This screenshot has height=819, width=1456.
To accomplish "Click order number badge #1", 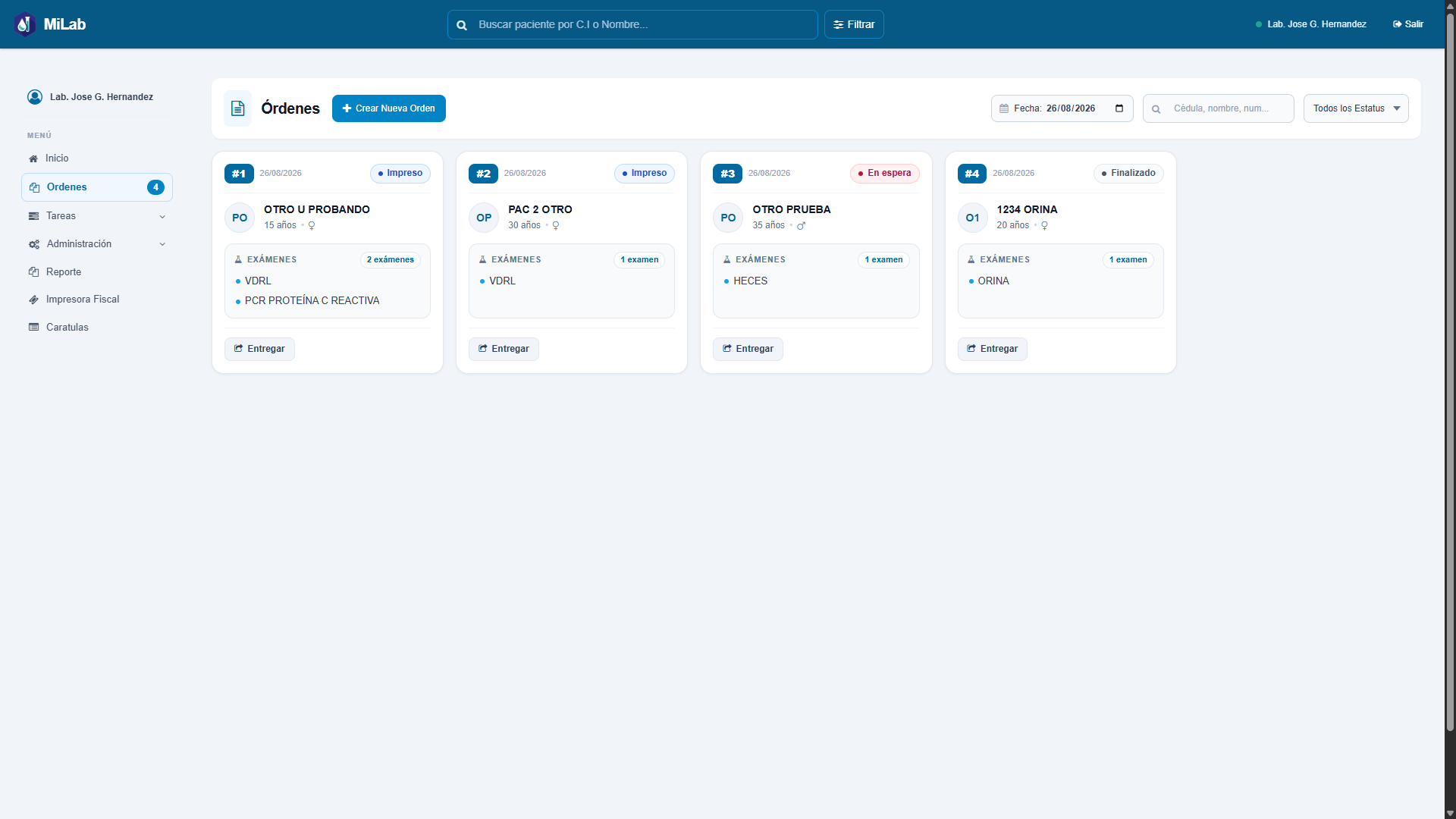I will [239, 174].
